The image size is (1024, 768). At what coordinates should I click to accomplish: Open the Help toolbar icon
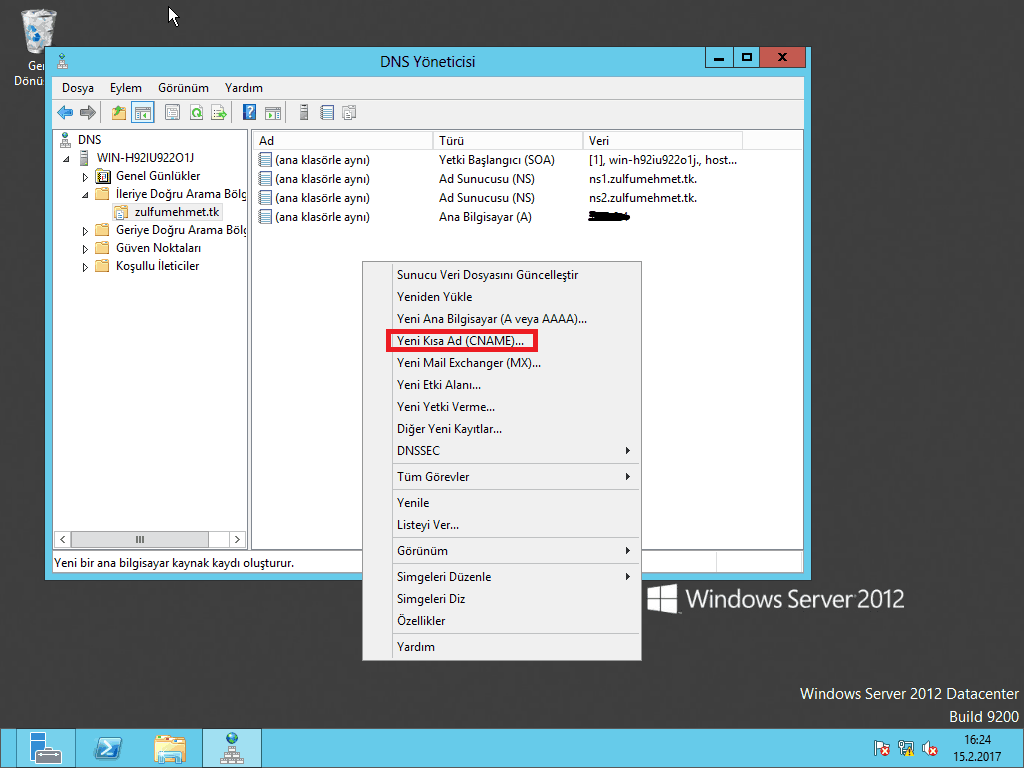249,112
